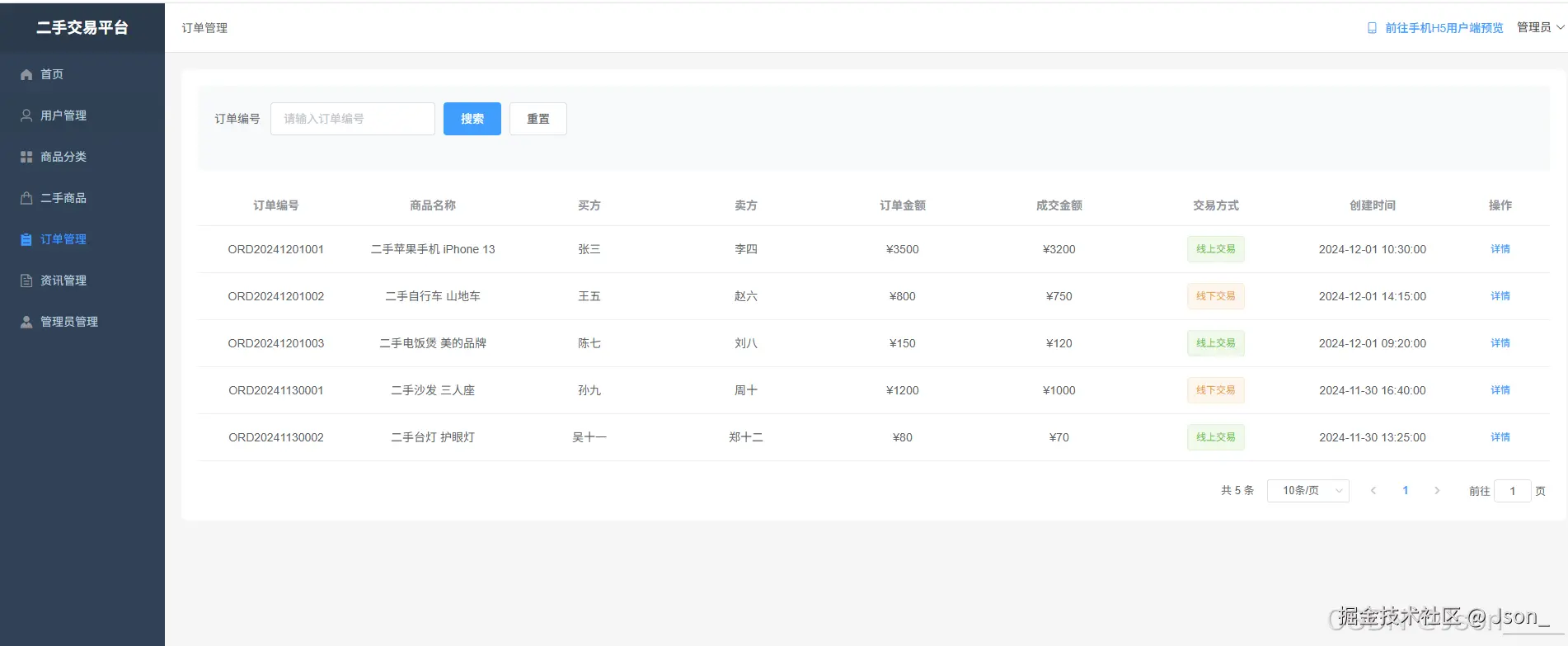1568x646 pixels.
Task: Click order number ORD20241201003
Action: 276,343
